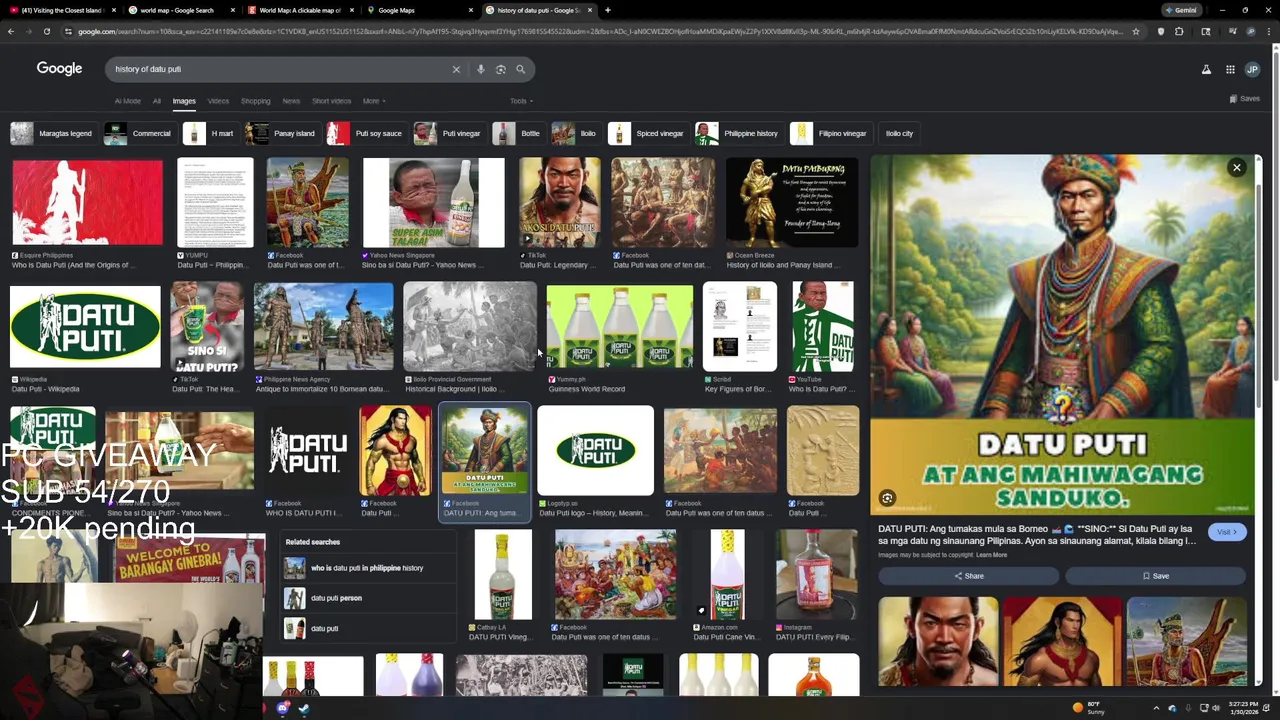Click the browser address bar URL
The width and height of the screenshot is (1280, 720).
coord(600,31)
